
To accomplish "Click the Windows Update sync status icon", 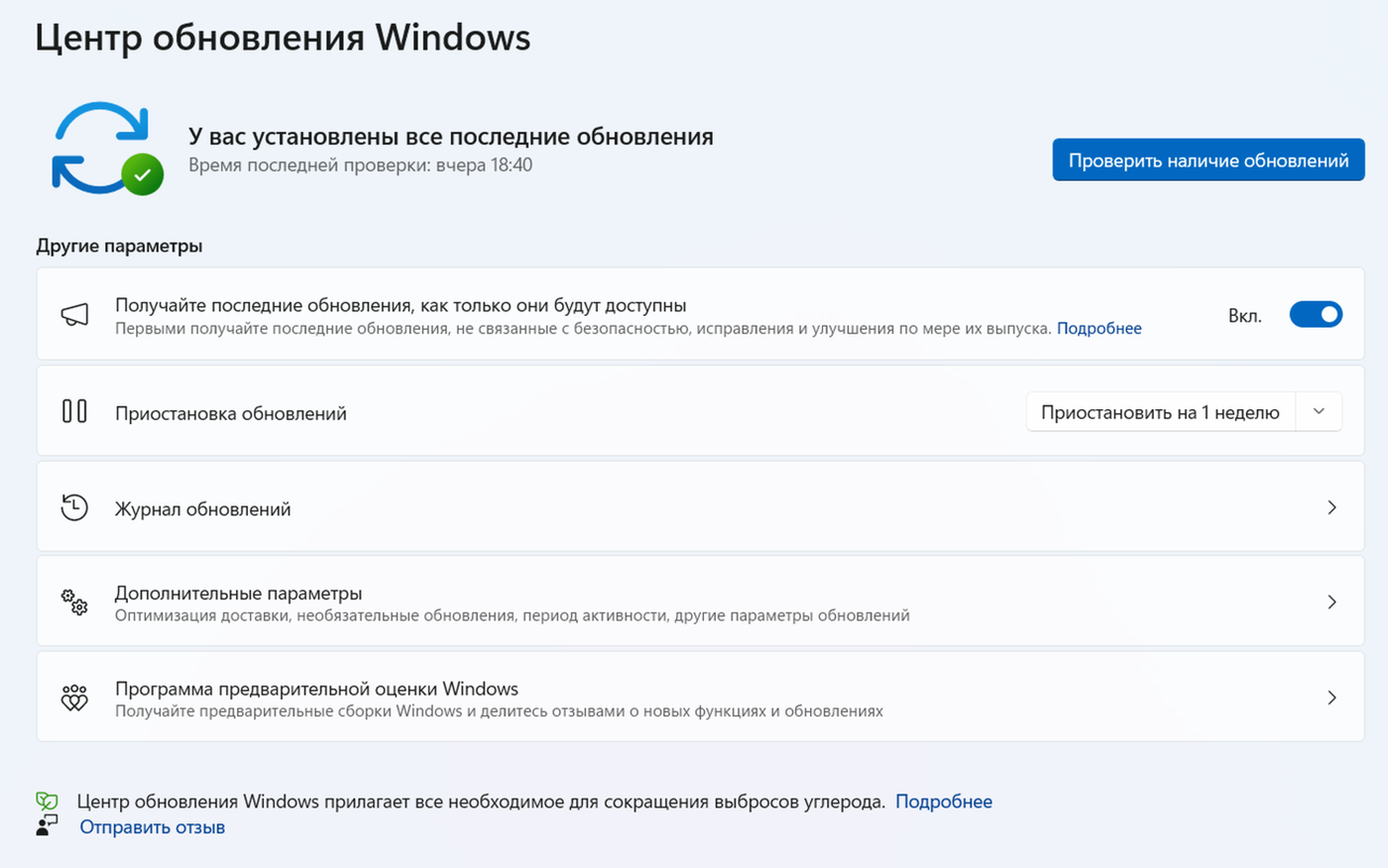I will click(x=107, y=149).
